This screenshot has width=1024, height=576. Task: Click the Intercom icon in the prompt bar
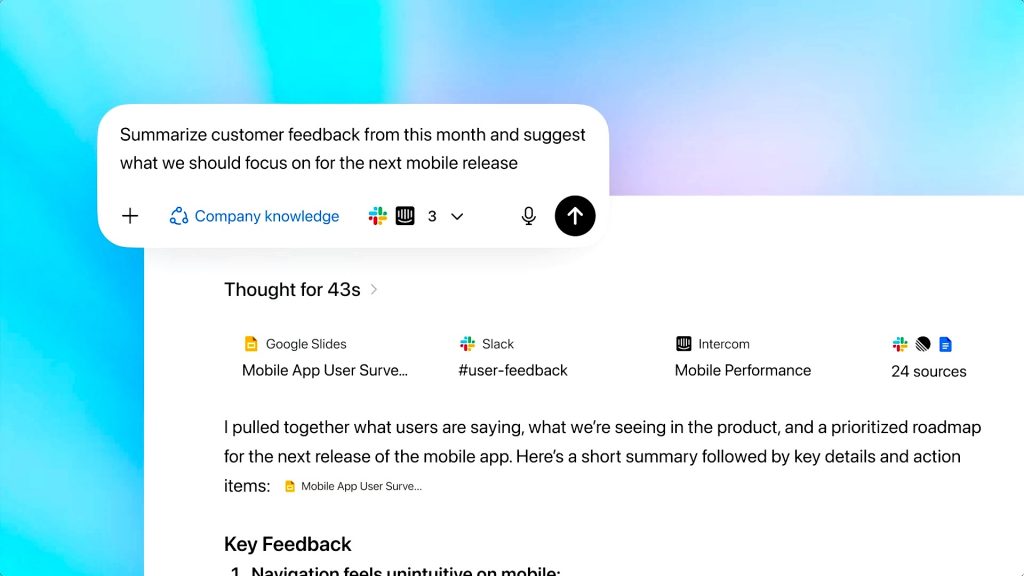[x=405, y=216]
